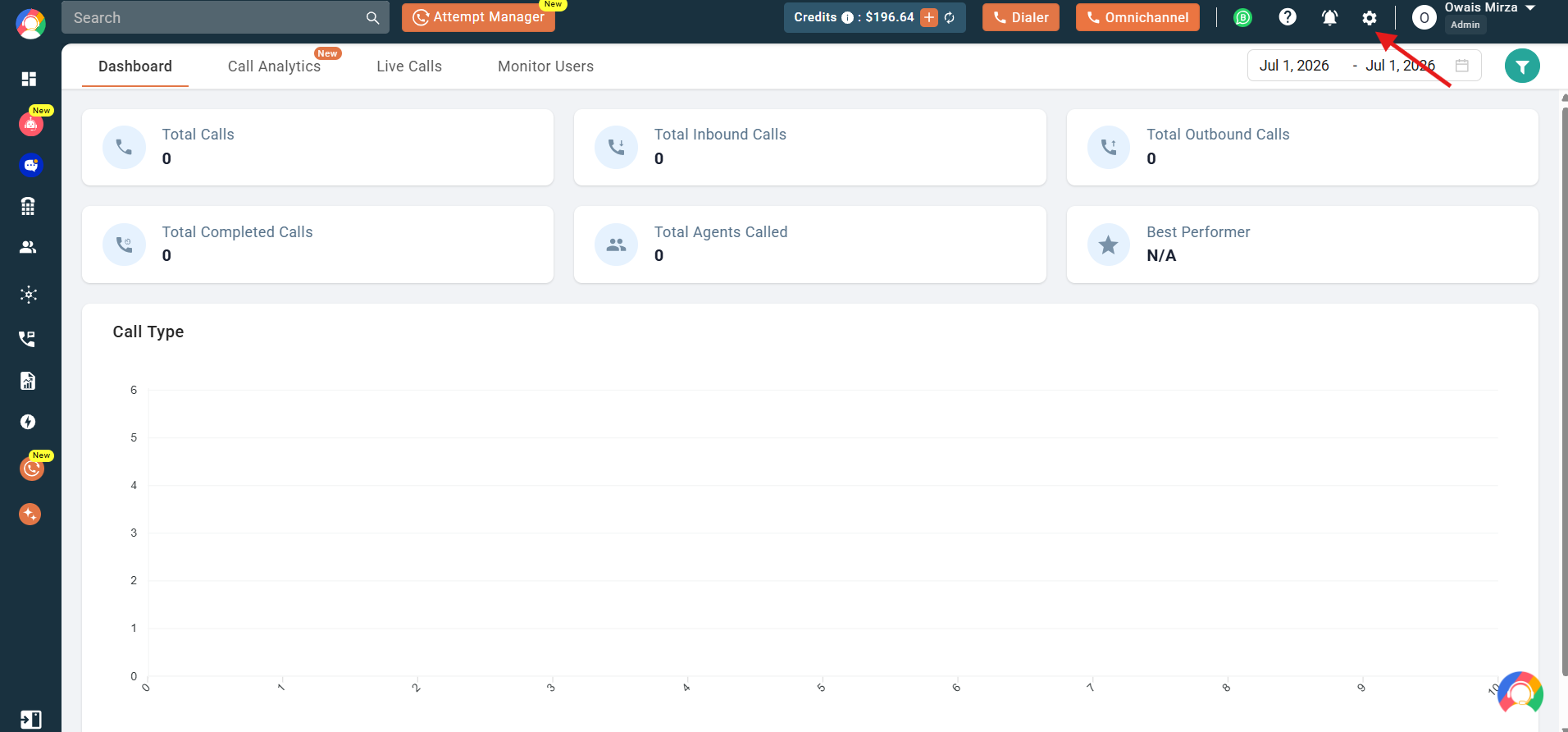This screenshot has height=732, width=1568.
Task: Open the lightning bolt sidebar icon
Action: pos(28,422)
